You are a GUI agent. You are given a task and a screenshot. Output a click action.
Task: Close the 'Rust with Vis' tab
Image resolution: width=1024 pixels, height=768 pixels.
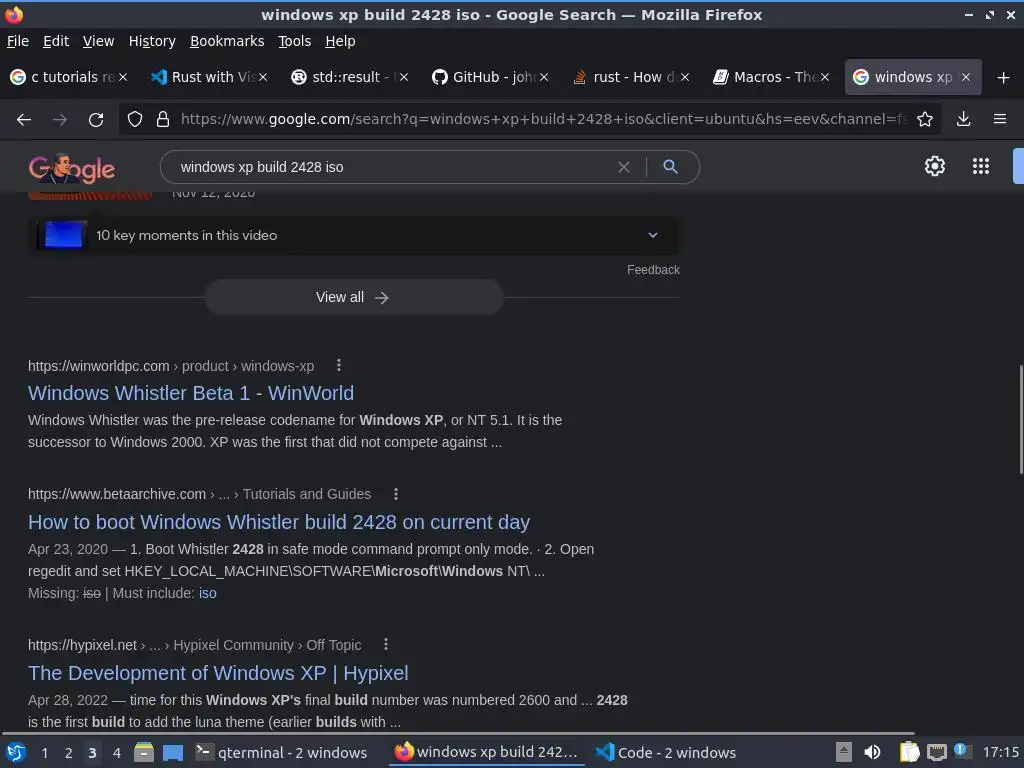coord(263,77)
